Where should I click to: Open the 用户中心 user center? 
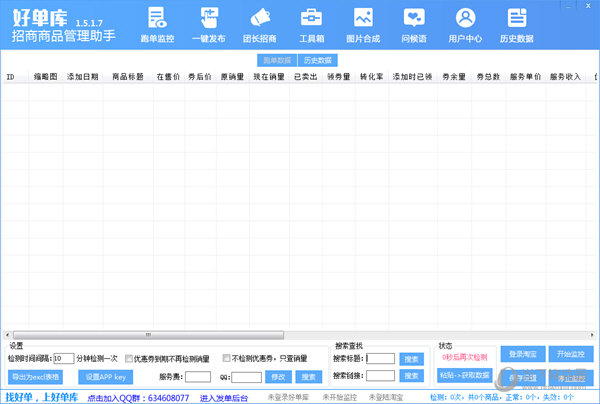click(465, 25)
